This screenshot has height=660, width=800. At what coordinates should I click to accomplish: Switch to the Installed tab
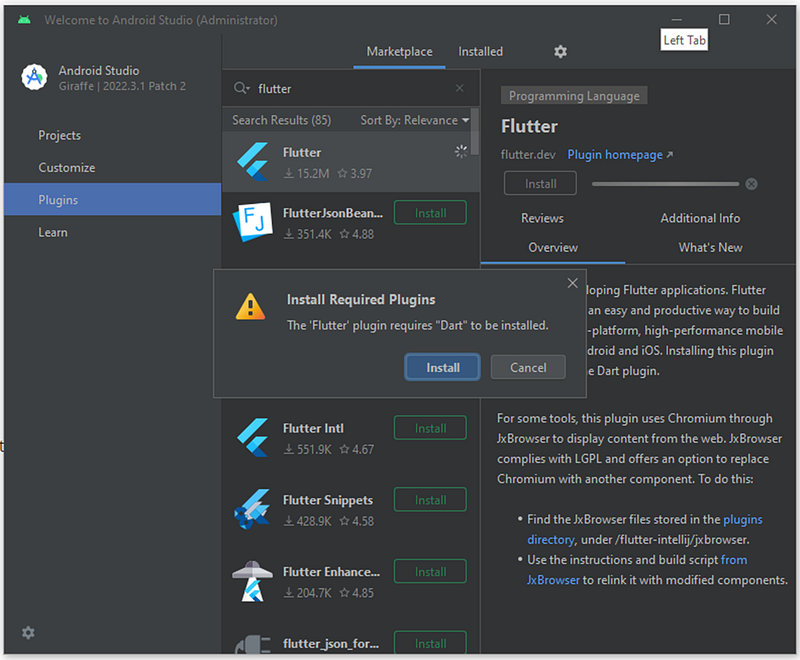click(480, 52)
